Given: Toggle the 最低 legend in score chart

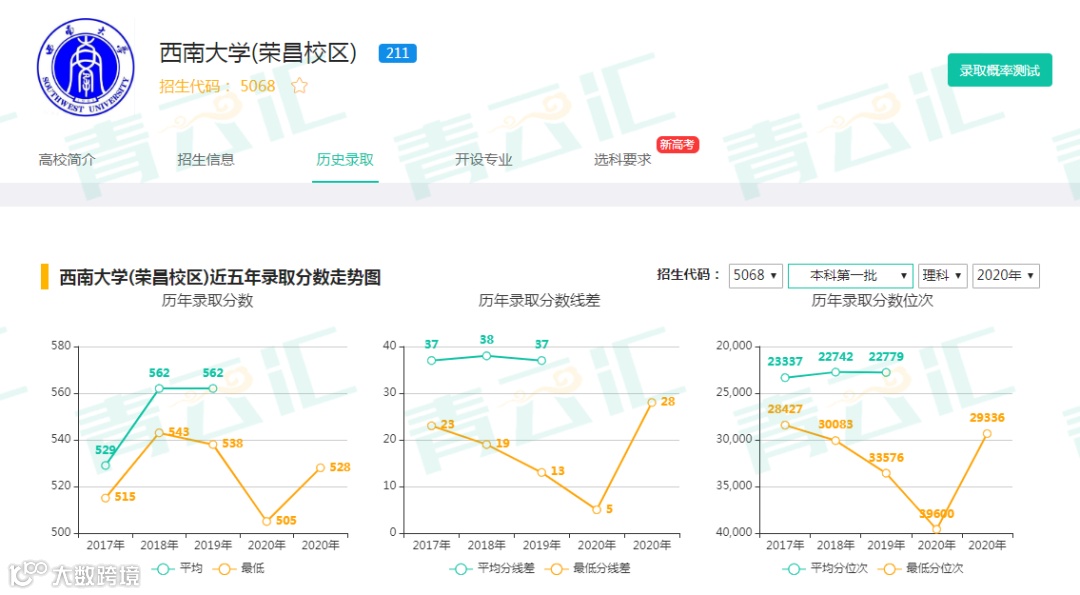Looking at the screenshot, I should click(x=238, y=568).
